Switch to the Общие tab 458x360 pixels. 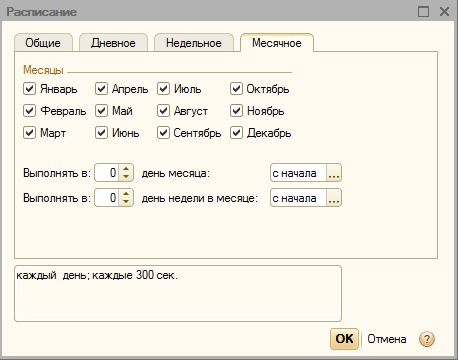coord(43,43)
